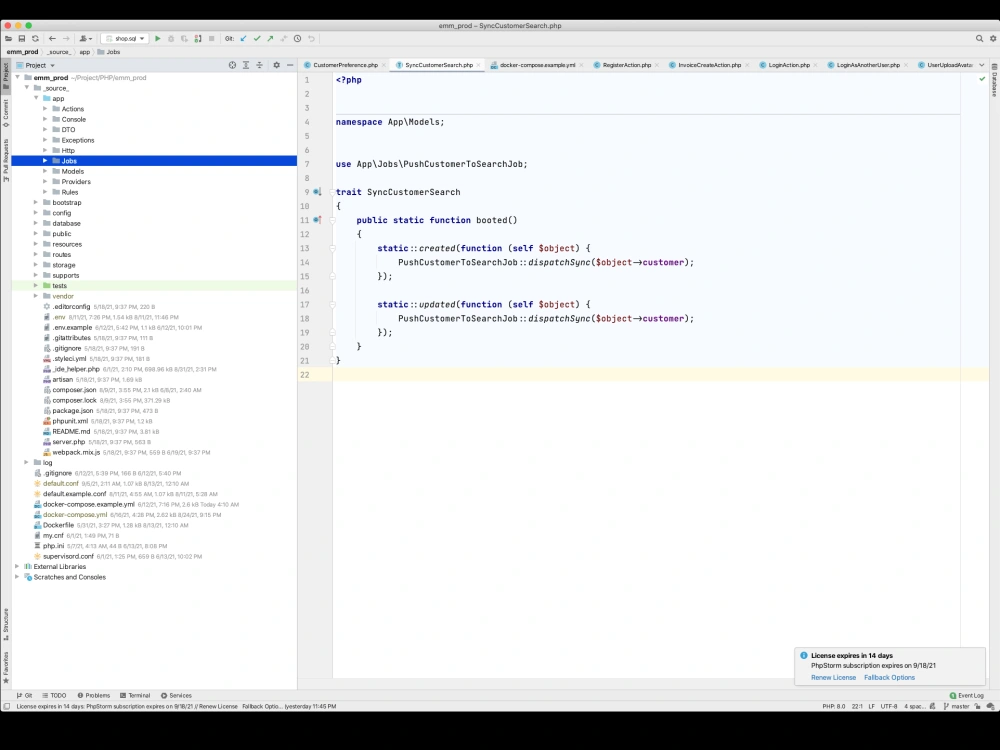
Task: Toggle the Structure tool window side tab
Action: point(6,624)
